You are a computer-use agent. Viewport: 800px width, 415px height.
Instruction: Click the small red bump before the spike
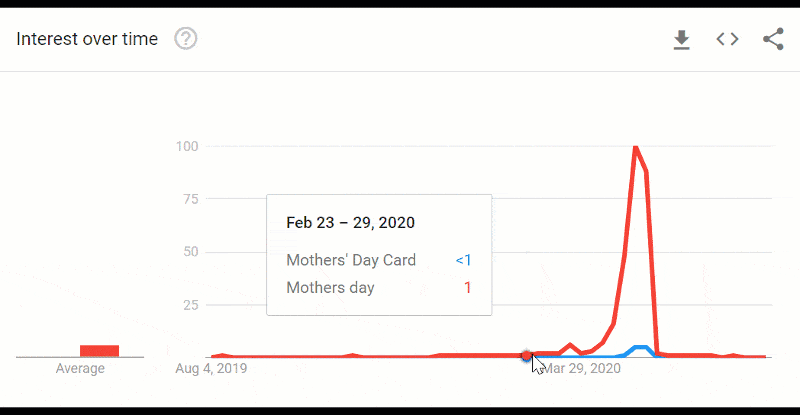click(570, 346)
